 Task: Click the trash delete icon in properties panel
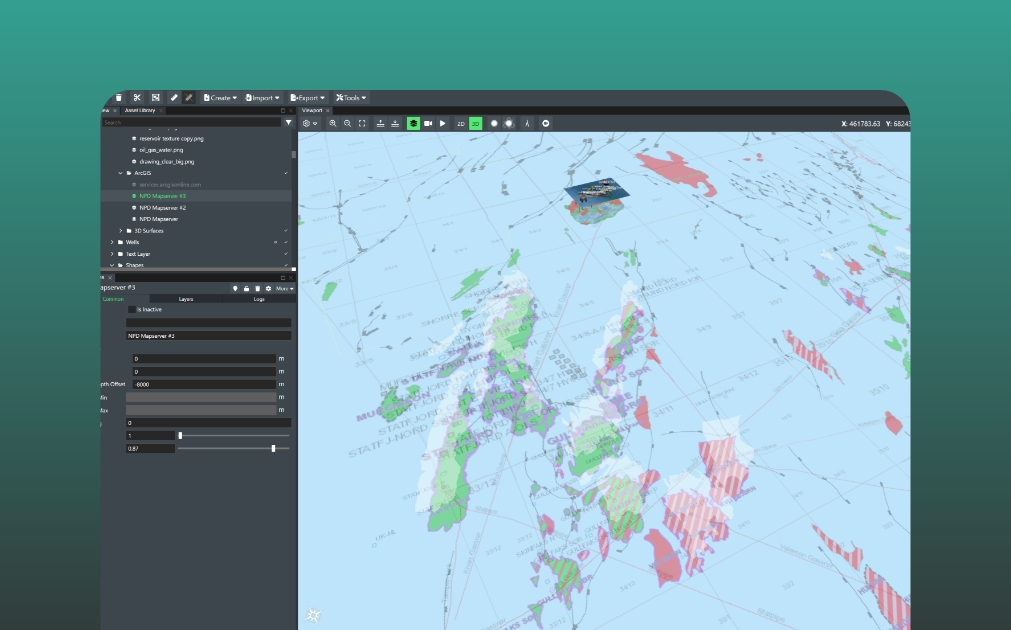[257, 288]
